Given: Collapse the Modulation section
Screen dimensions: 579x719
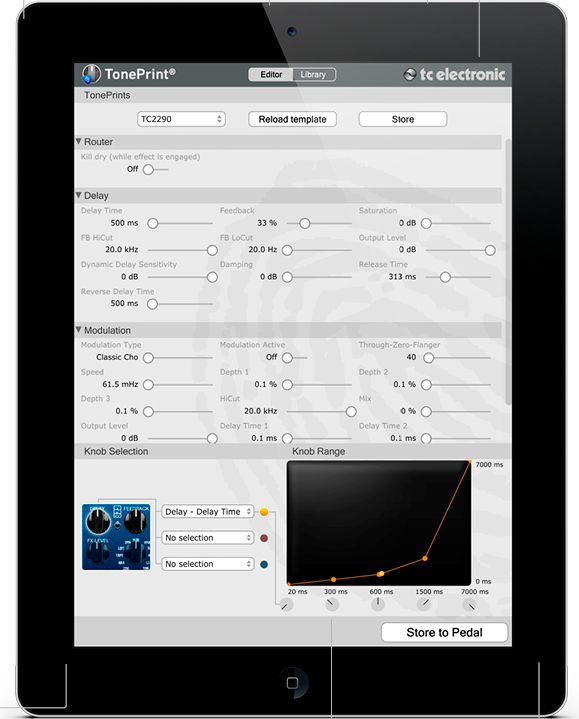Looking at the screenshot, I should click(78, 330).
